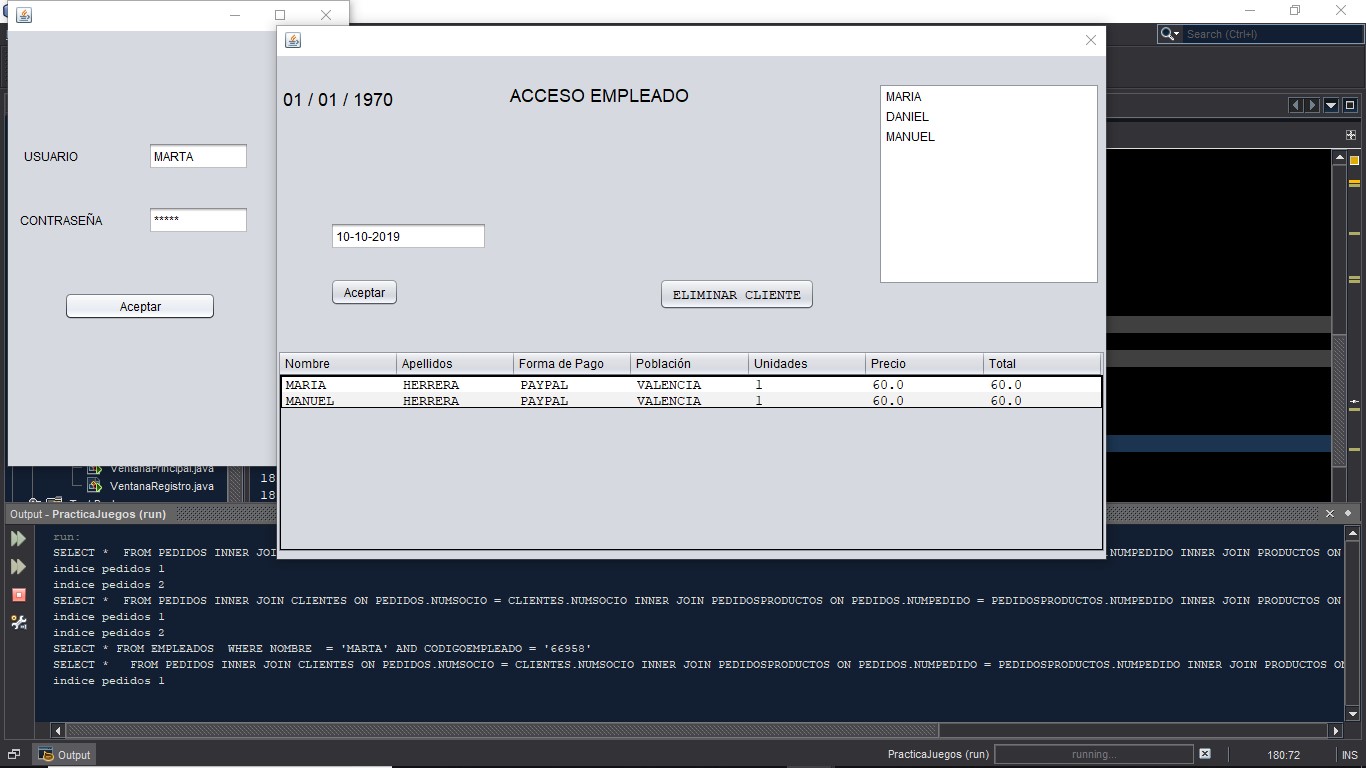Click Forma de Pago column header
This screenshot has width=1366, height=768.
pos(572,363)
